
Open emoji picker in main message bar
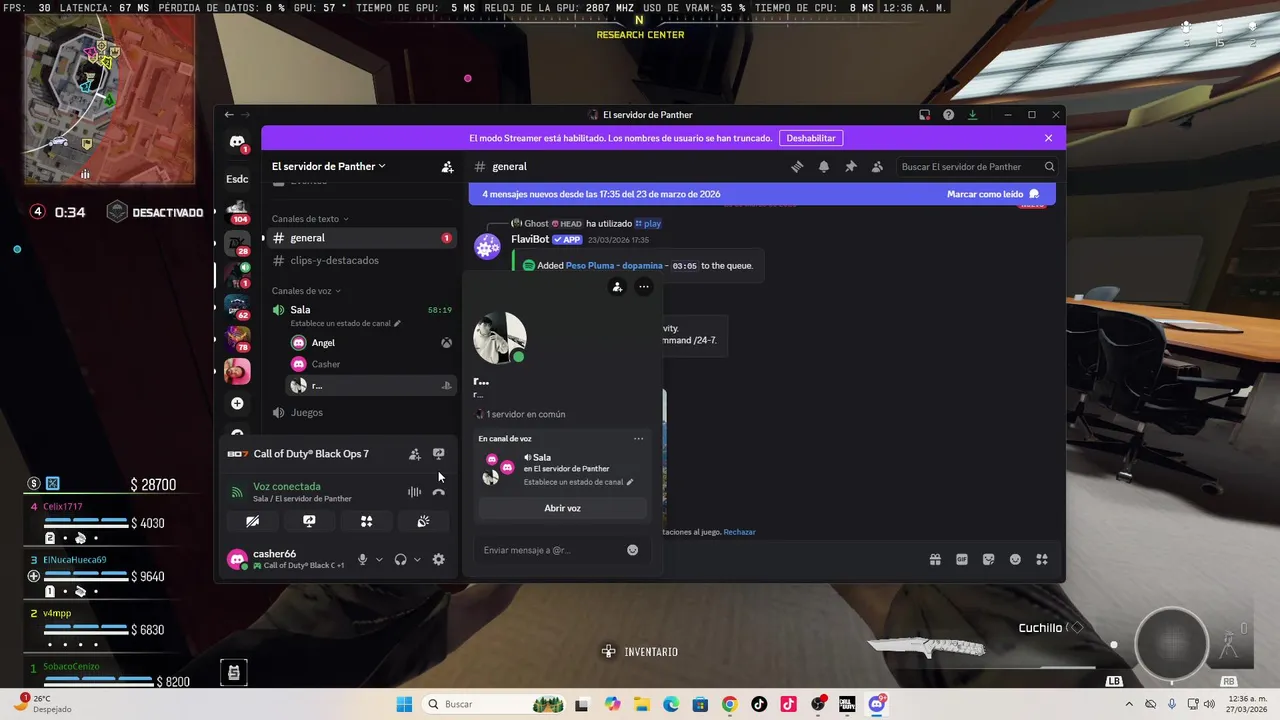pos(1015,560)
